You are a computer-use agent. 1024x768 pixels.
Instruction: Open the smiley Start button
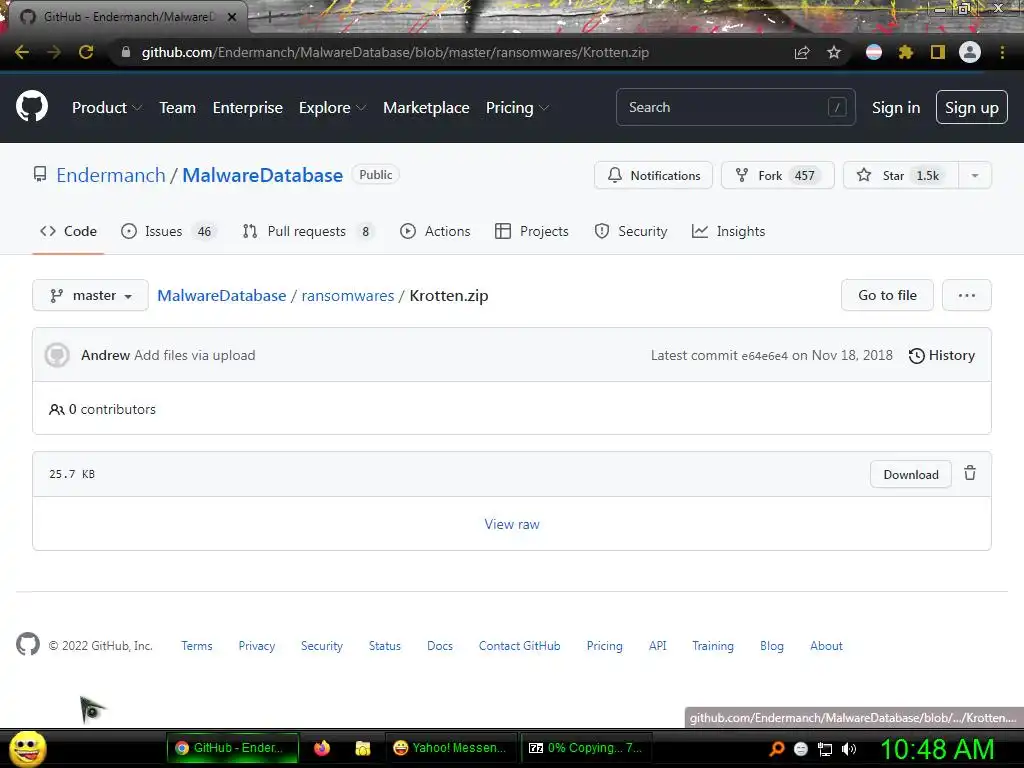pos(27,748)
